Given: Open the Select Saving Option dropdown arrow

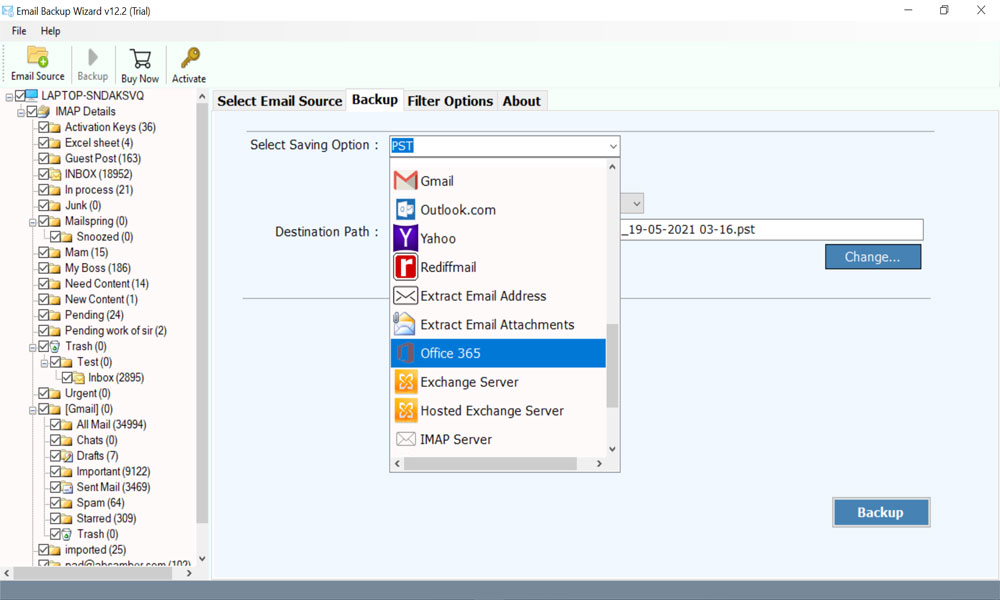Looking at the screenshot, I should click(612, 146).
